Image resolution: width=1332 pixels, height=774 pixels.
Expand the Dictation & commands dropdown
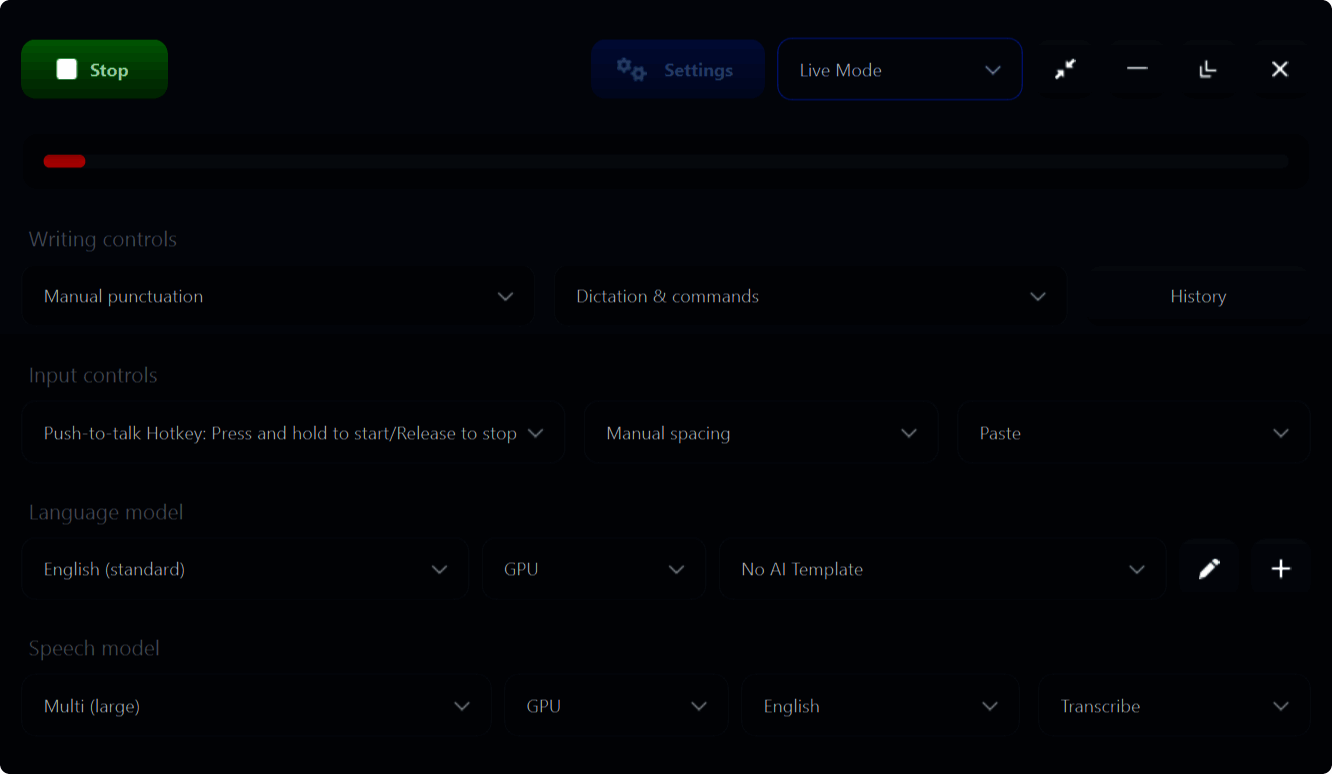click(809, 296)
